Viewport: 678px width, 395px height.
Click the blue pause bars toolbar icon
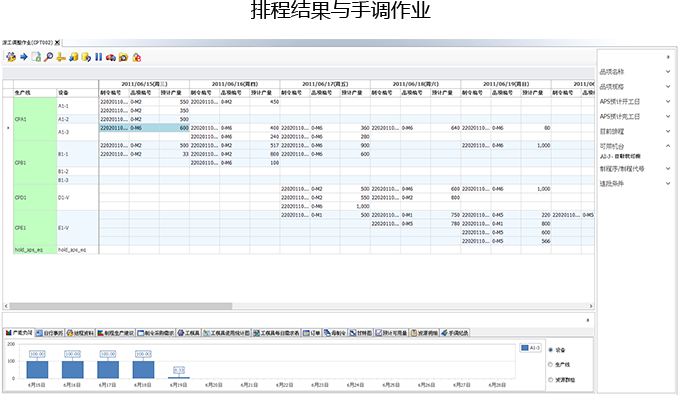point(99,57)
